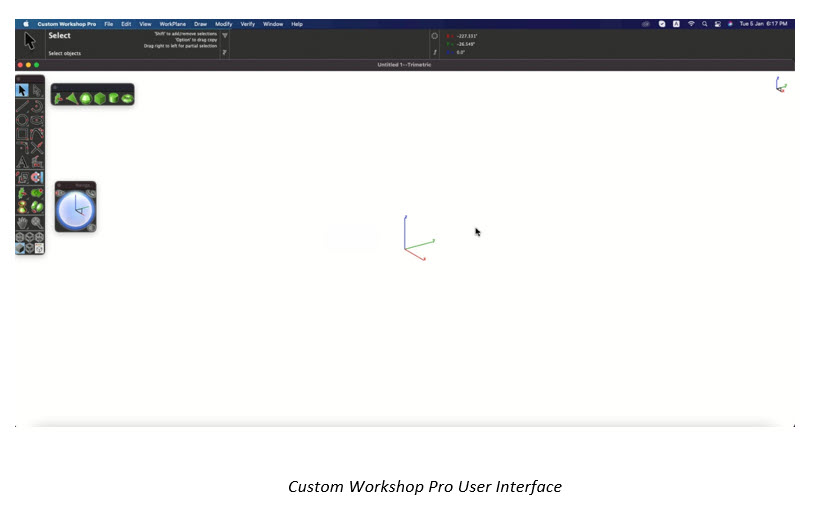
Task: Select the arrow Select tool in tool palette
Action: [22, 91]
